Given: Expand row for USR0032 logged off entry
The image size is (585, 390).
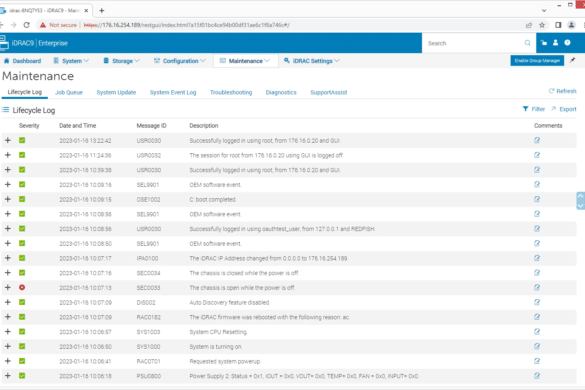Looking at the screenshot, I should tap(7, 155).
